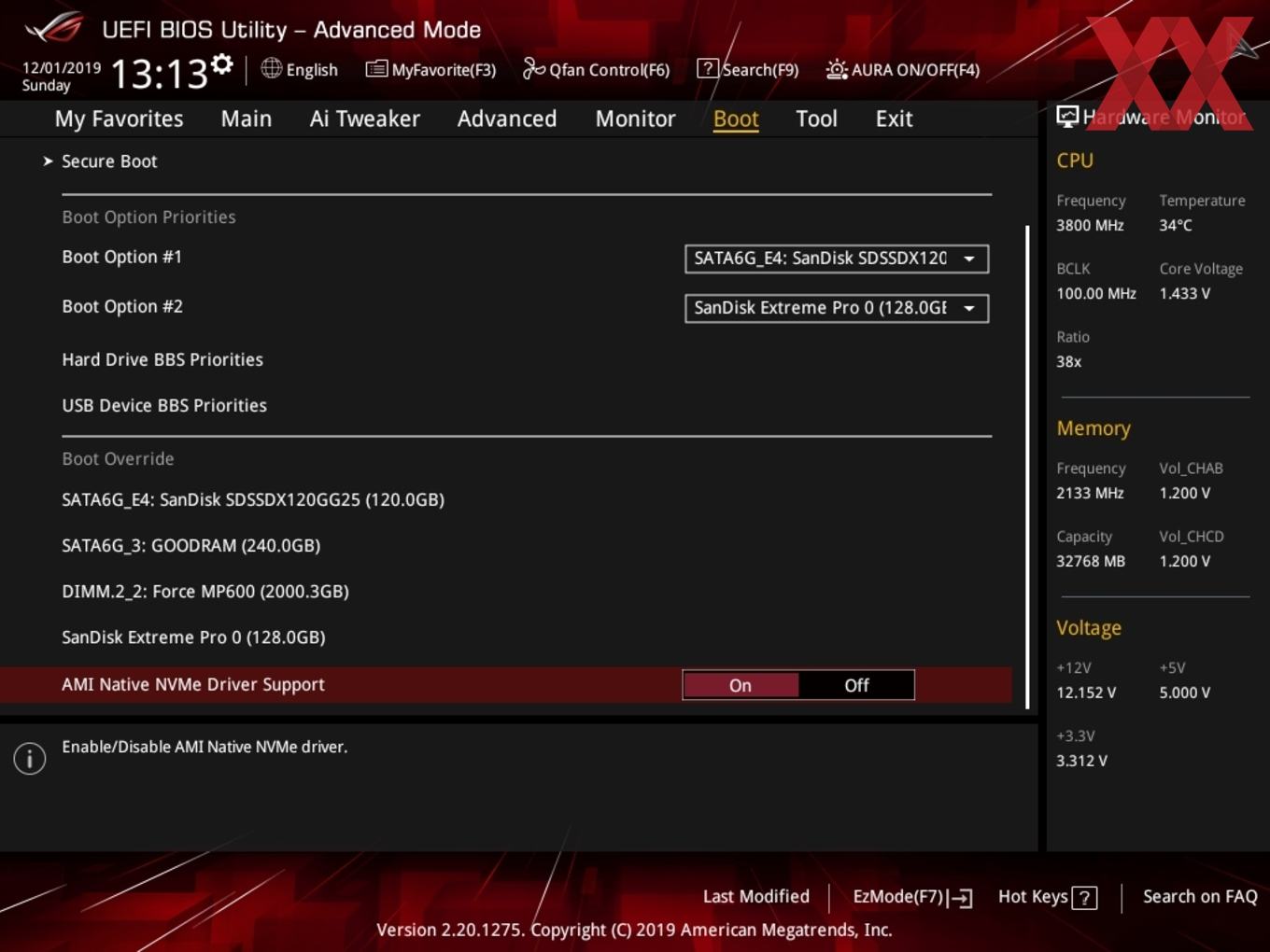This screenshot has width=1270, height=952.
Task: Open the Tool tab
Action: point(816,119)
